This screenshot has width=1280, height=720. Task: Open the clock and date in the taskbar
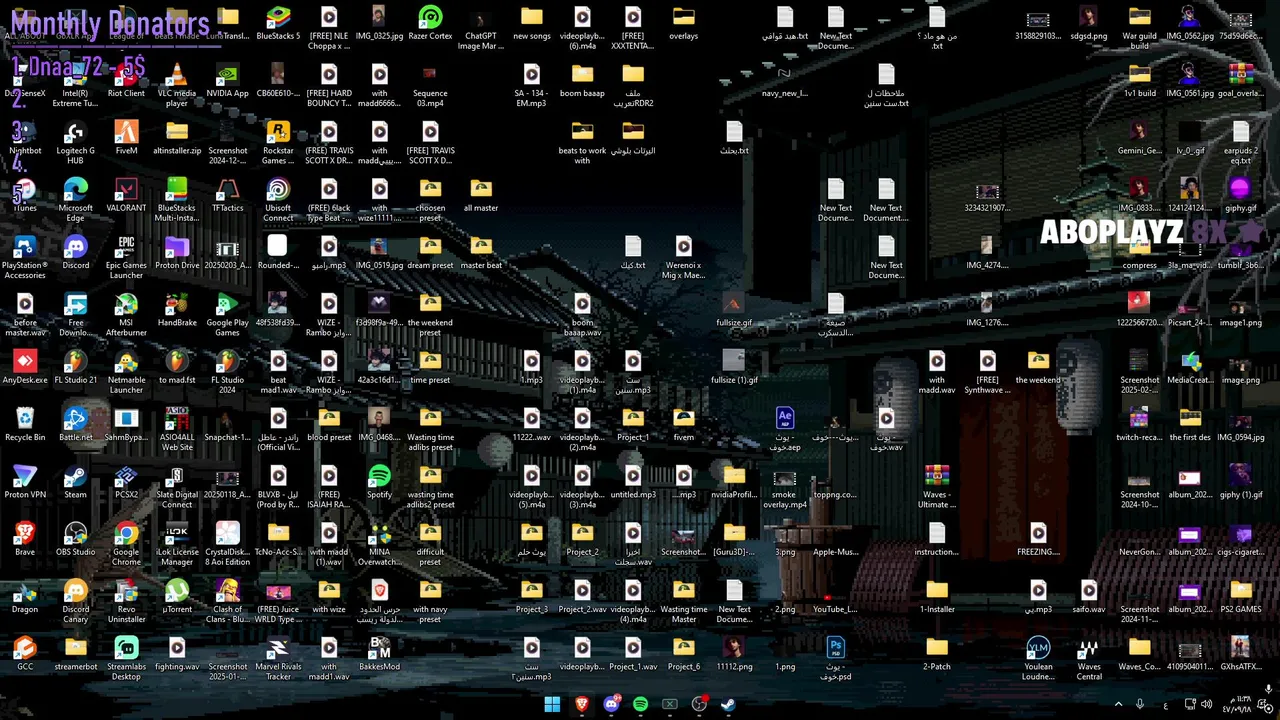[x=1237, y=705]
